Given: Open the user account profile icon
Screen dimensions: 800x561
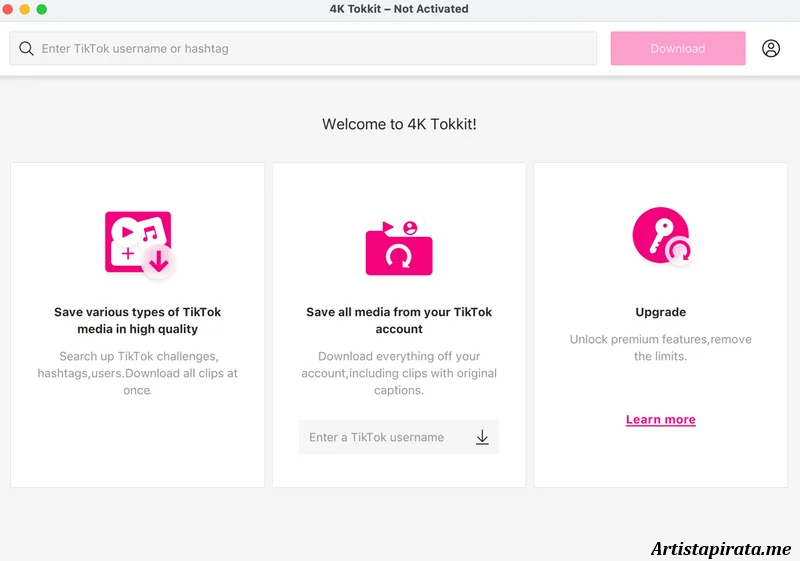Looking at the screenshot, I should click(x=770, y=48).
